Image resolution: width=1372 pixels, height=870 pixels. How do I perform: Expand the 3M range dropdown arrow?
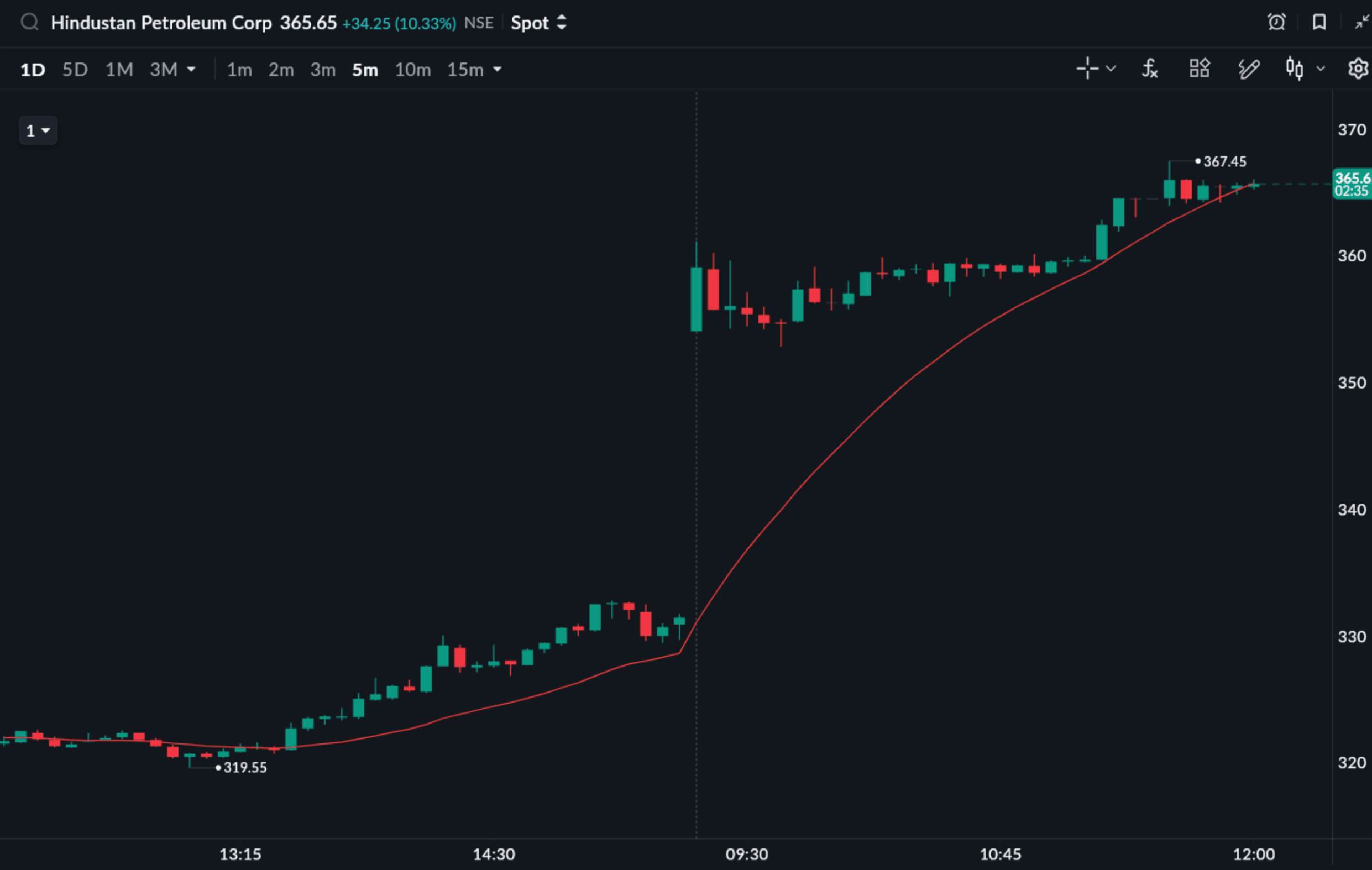(191, 70)
